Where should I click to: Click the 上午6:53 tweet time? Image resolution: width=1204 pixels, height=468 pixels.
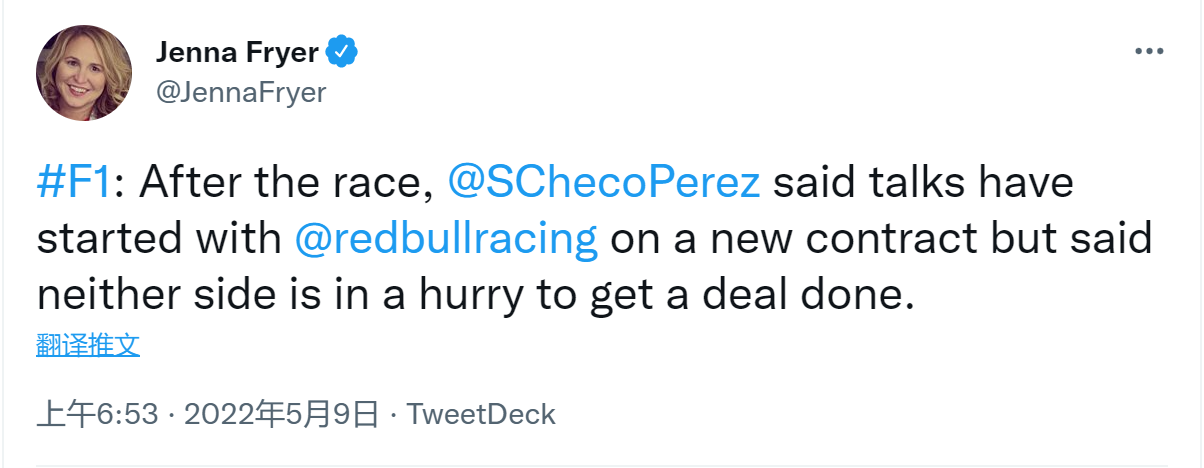pos(97,414)
